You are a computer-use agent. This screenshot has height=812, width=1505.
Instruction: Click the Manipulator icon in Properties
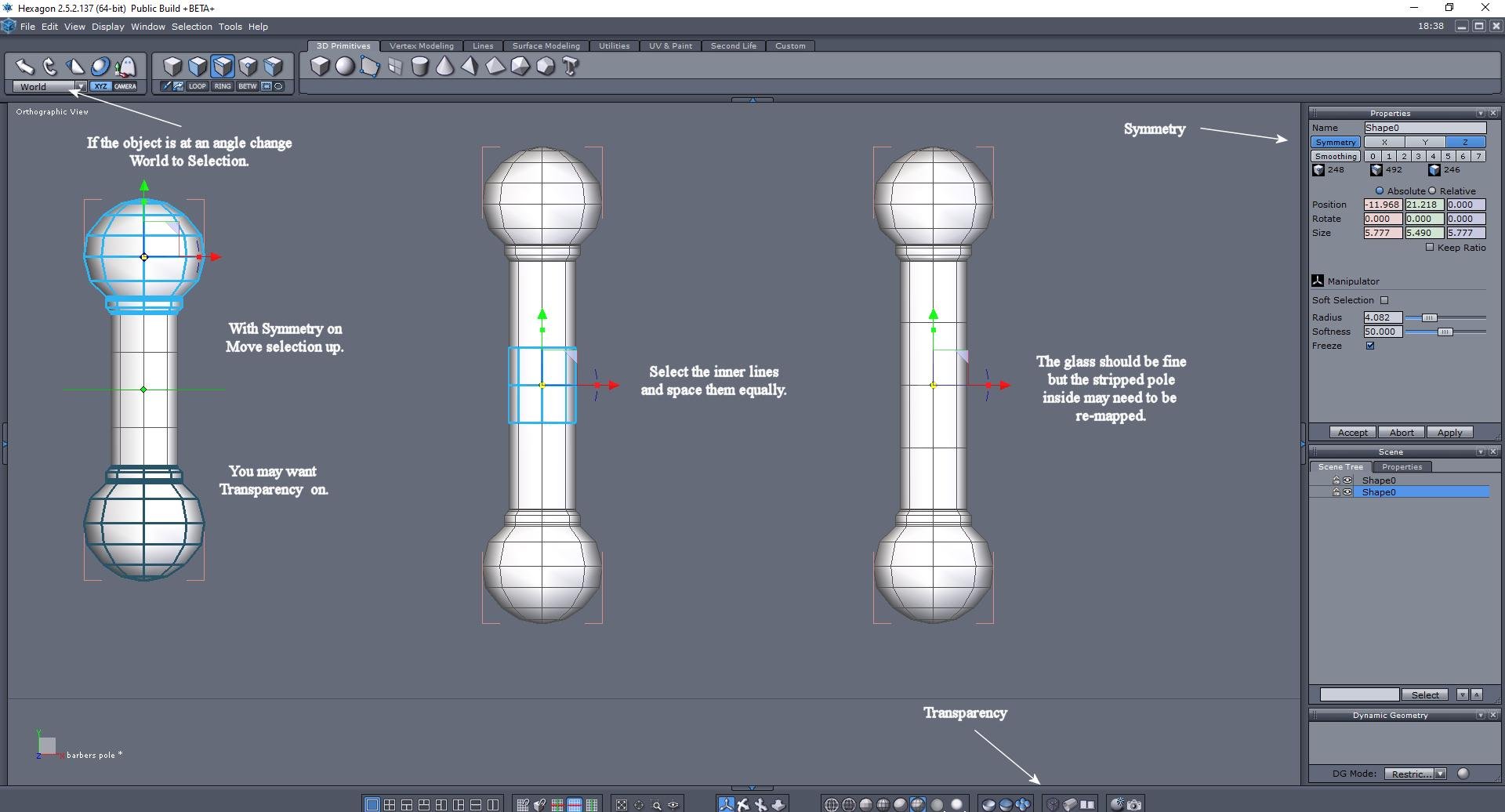1318,281
